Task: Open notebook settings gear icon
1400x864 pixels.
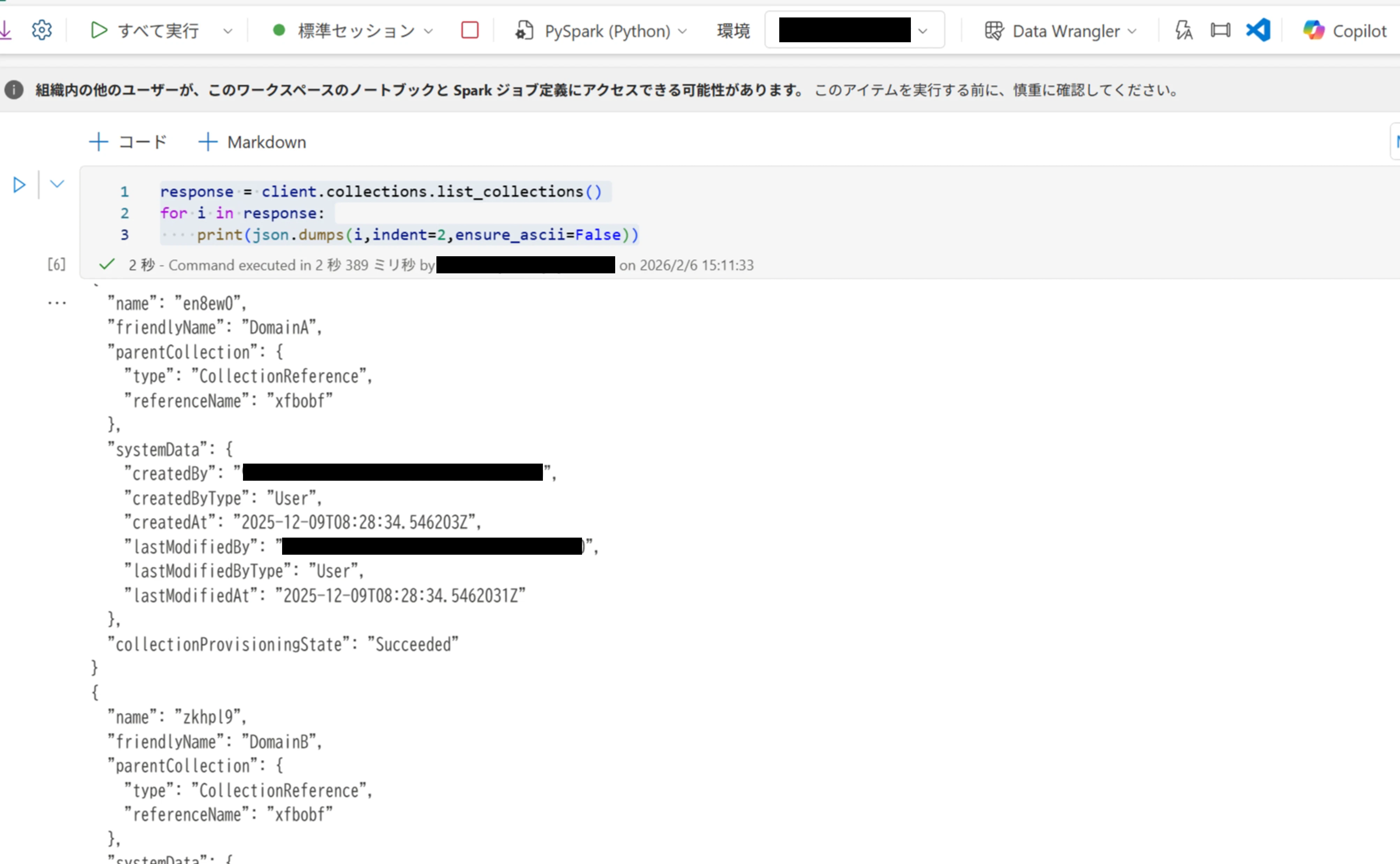Action: pyautogui.click(x=42, y=30)
